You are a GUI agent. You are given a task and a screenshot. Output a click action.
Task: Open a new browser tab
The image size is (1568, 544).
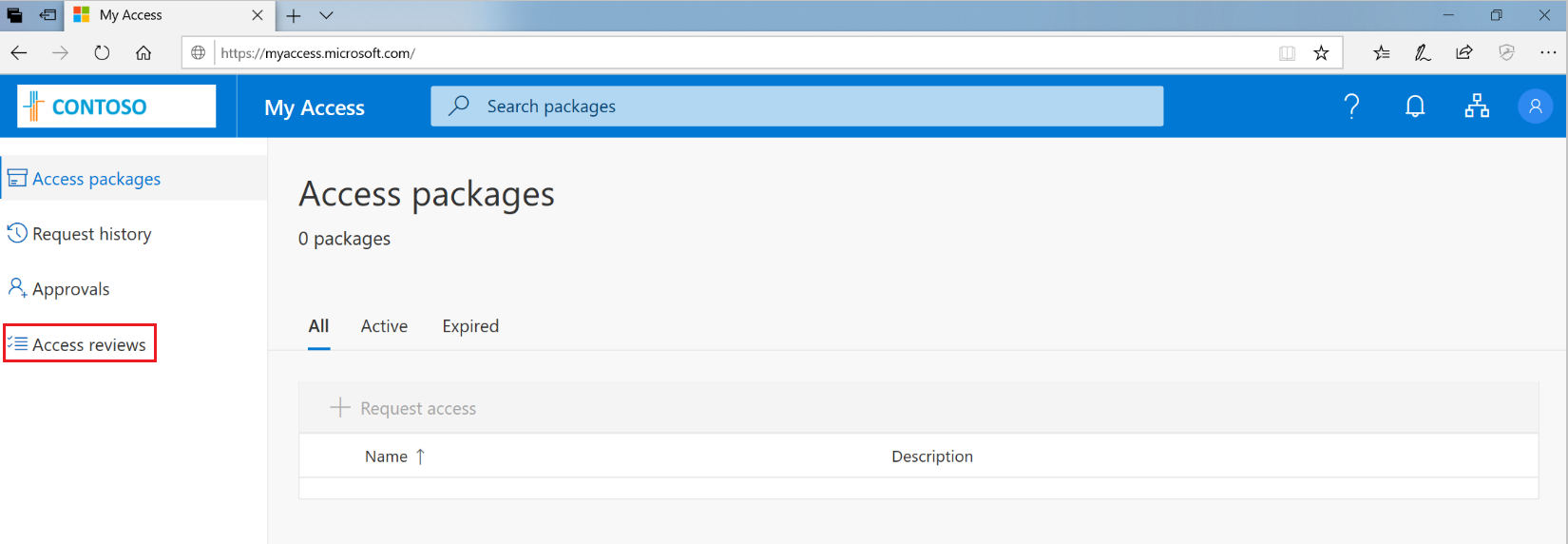click(x=294, y=15)
